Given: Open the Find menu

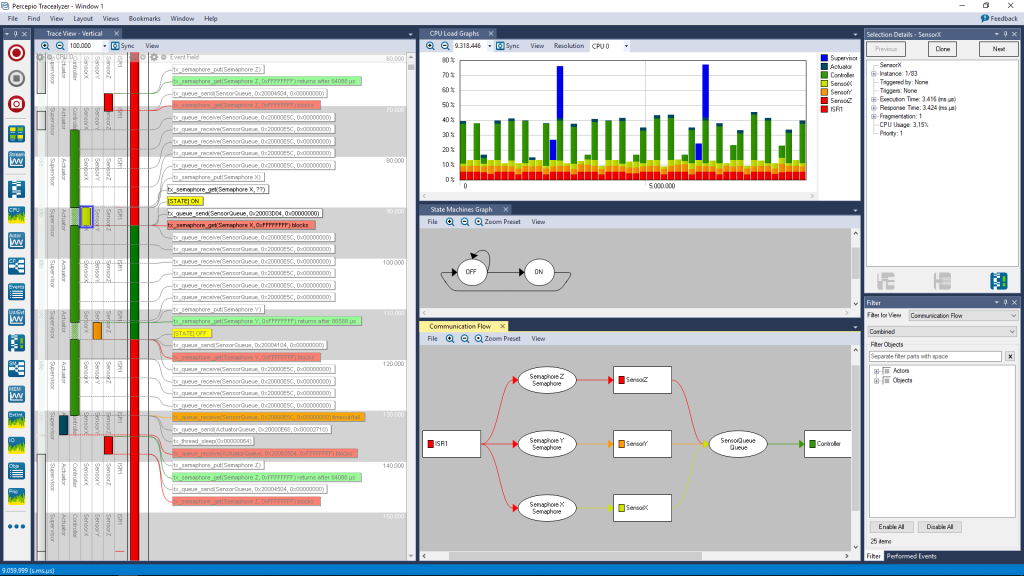Looking at the screenshot, I should 33,18.
